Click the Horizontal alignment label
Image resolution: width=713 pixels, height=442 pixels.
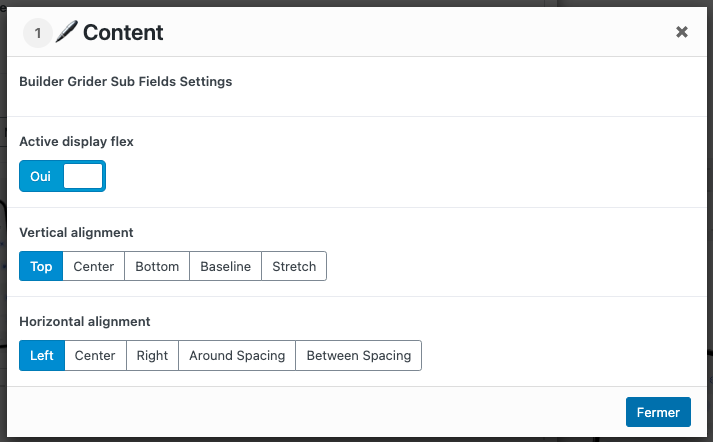click(x=85, y=322)
